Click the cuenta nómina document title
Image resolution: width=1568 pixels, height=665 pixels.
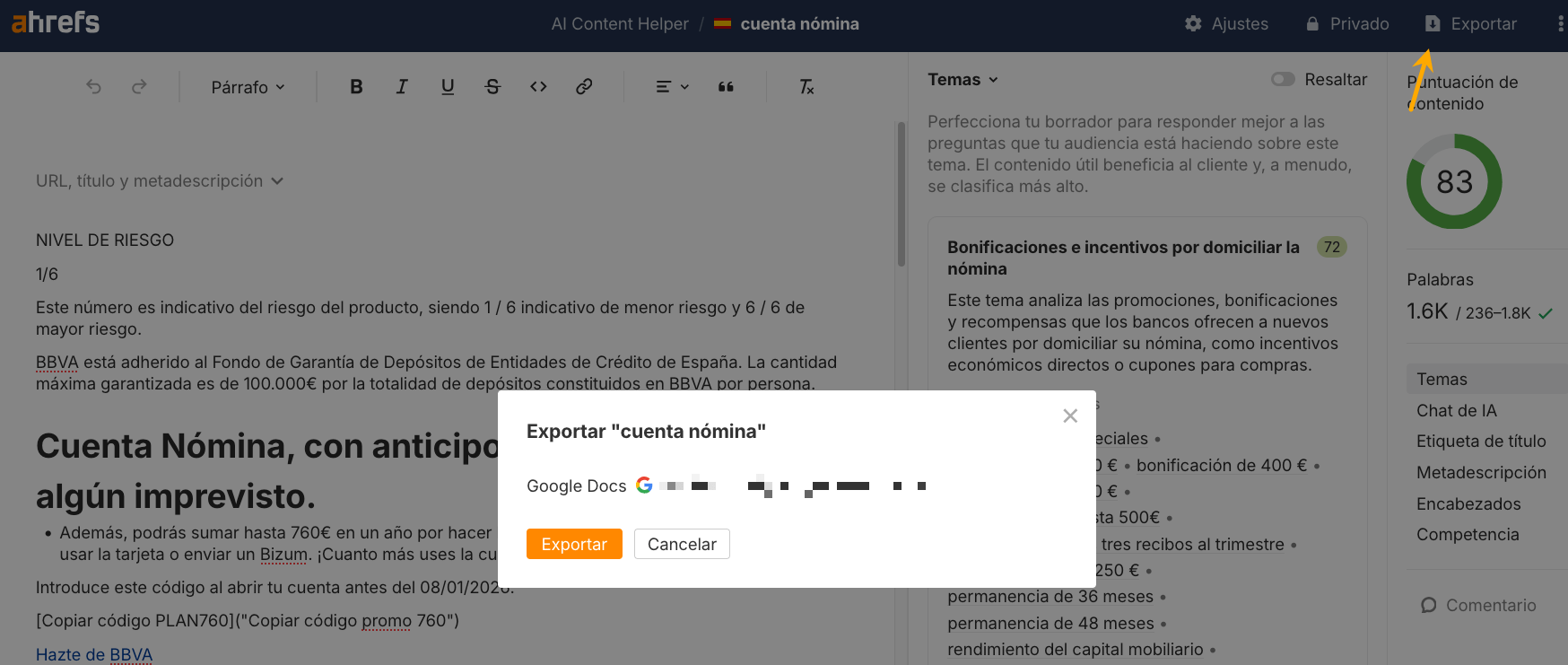pyautogui.click(x=799, y=24)
